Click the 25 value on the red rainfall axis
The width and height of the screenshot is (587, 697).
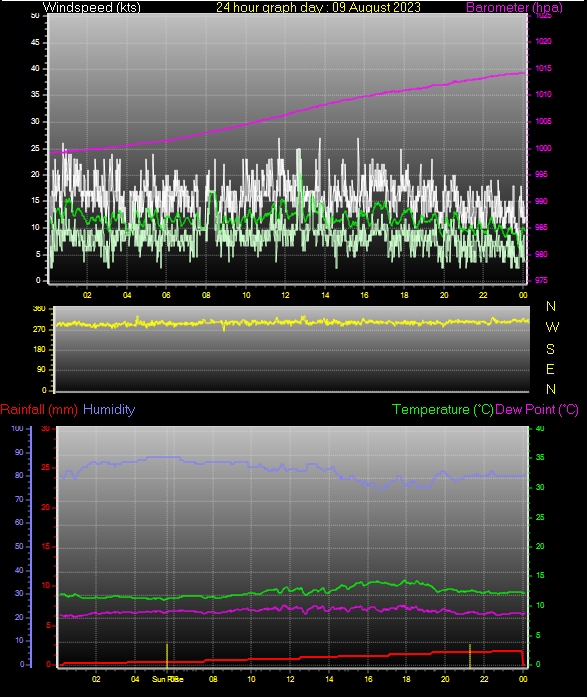pyautogui.click(x=45, y=468)
